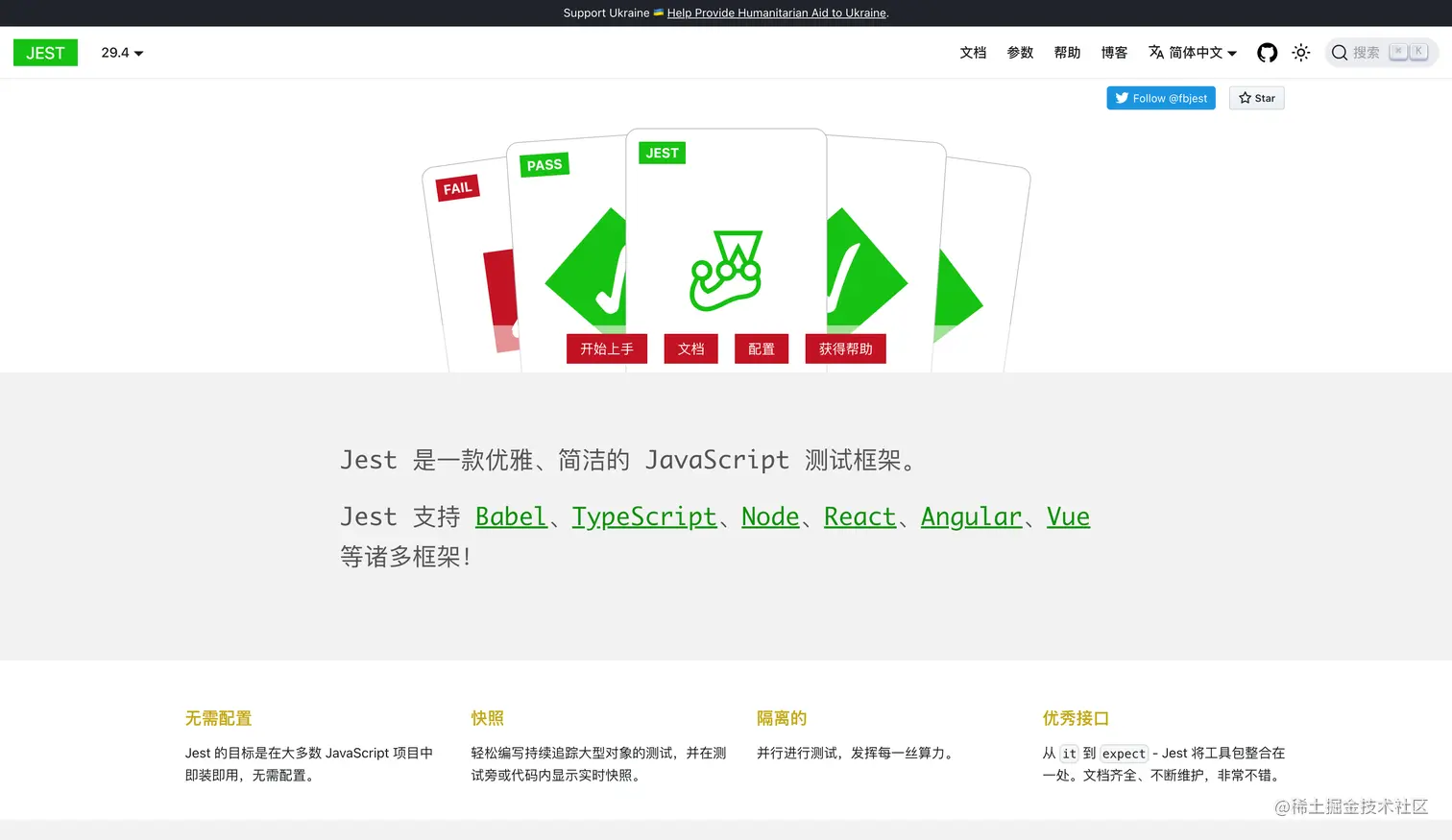
Task: Click the 'expect' code text
Action: pos(1124,754)
